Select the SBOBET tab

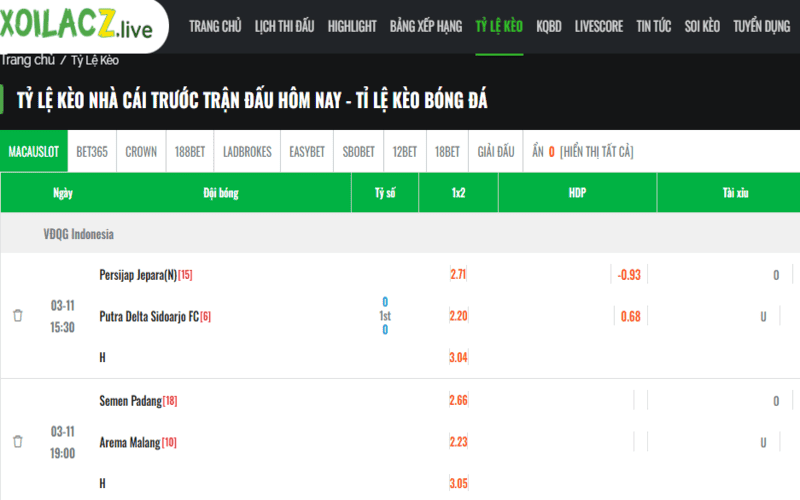(x=359, y=152)
